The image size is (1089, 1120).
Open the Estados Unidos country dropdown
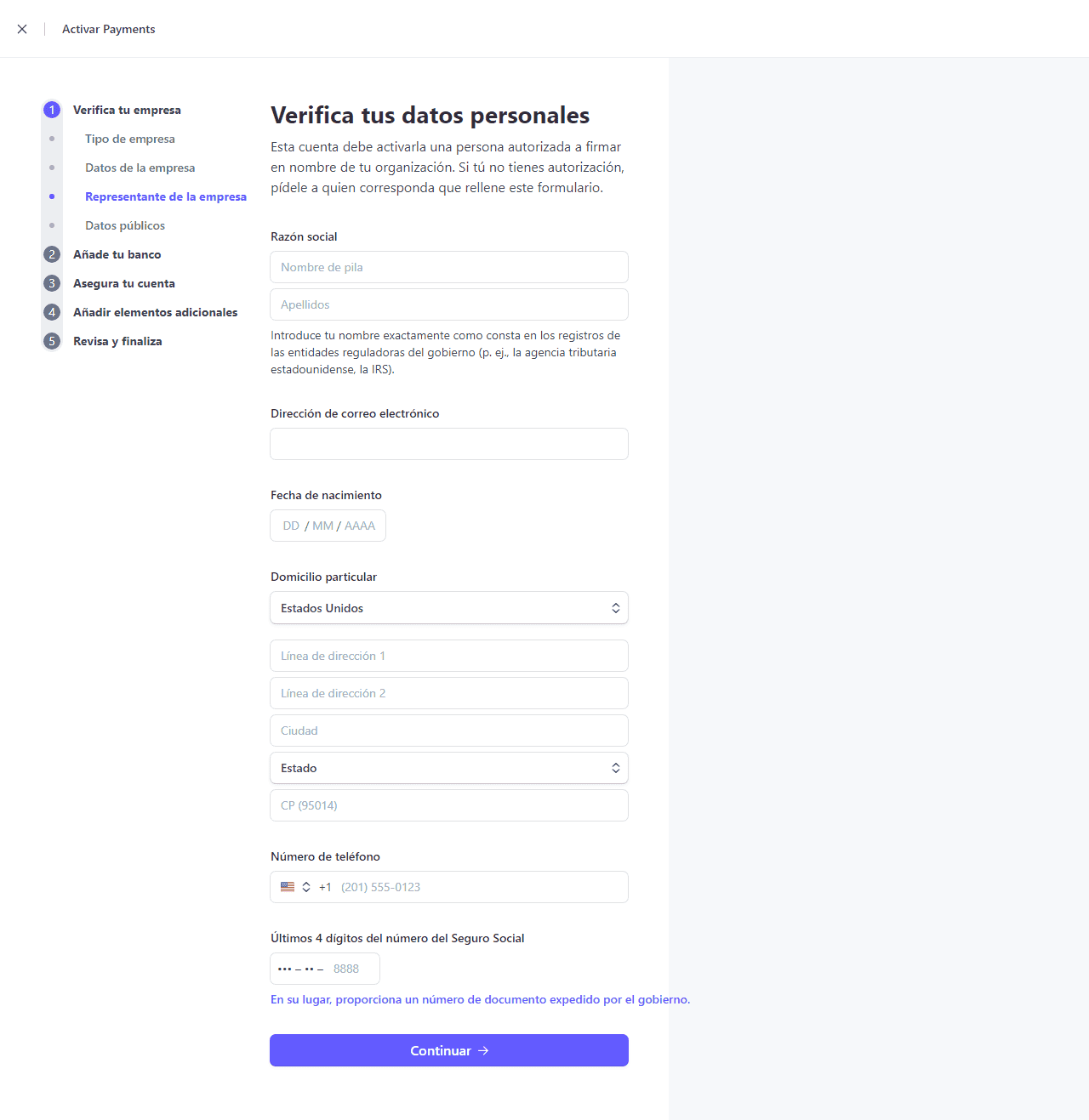(448, 607)
